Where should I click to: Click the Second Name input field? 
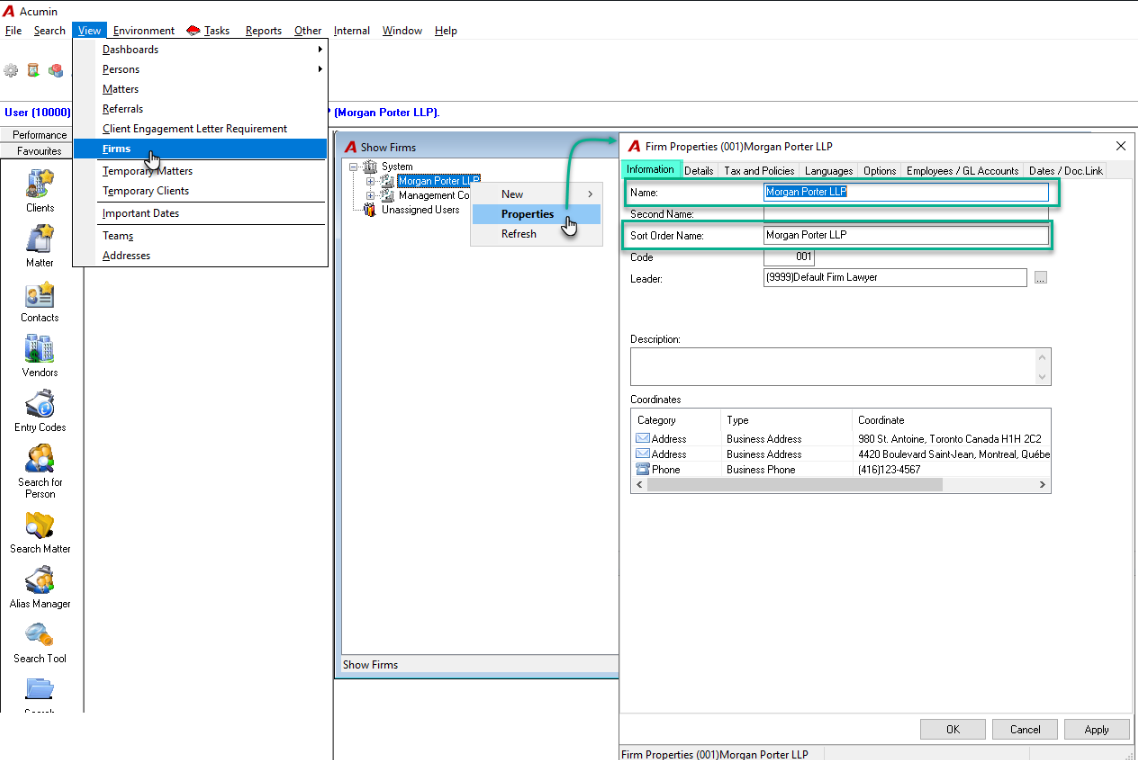[x=906, y=214]
